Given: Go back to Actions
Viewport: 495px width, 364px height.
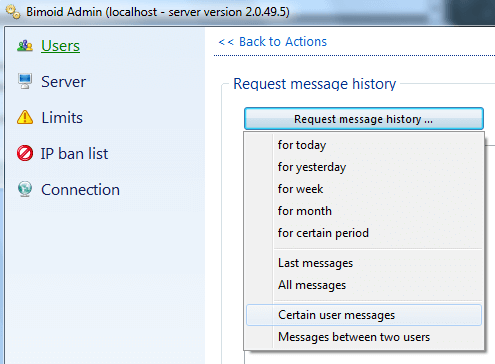Looking at the screenshot, I should pos(273,42).
